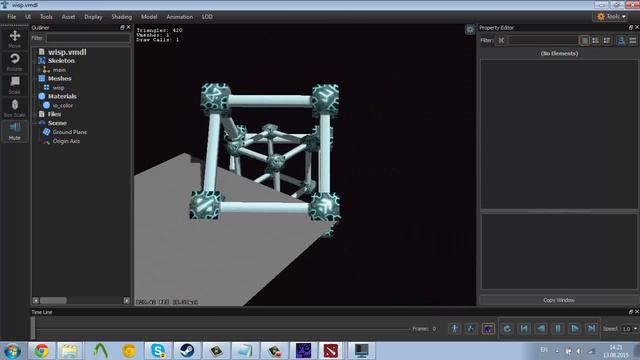Screen dimensions: 640x360
Task: Select the Files node in Outliner
Action: point(54,114)
